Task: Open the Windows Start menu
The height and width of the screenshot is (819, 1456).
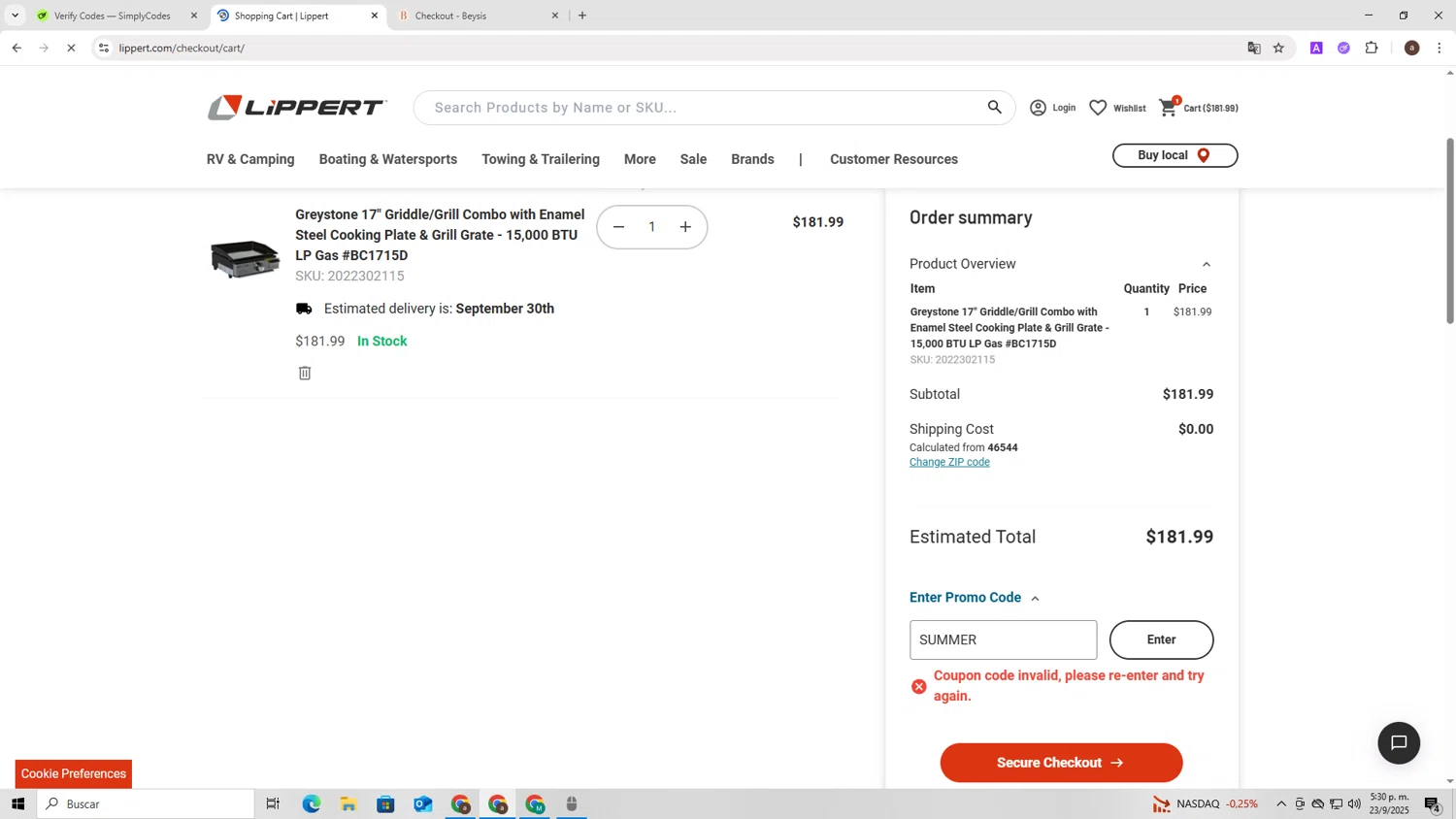Action: pos(17,803)
